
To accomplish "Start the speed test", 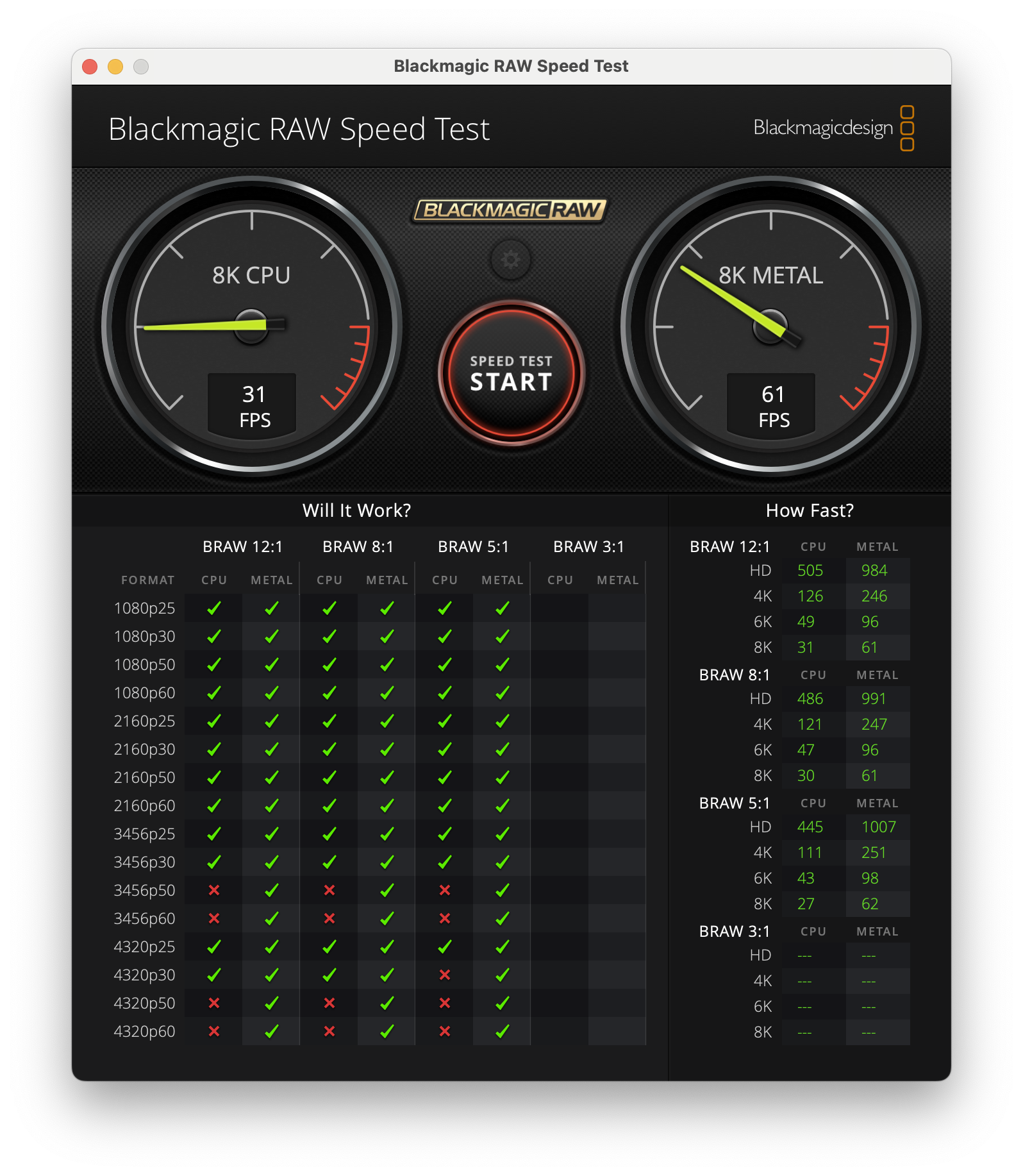I will (511, 374).
